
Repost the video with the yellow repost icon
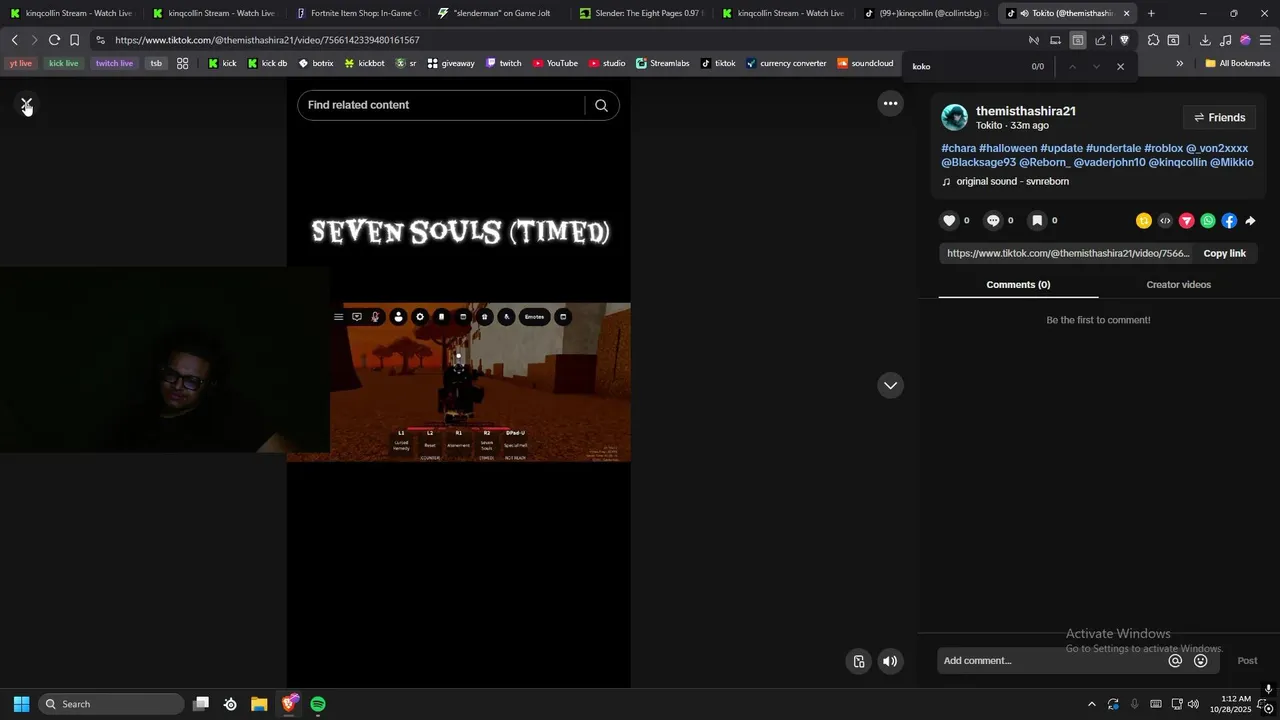click(x=1144, y=221)
